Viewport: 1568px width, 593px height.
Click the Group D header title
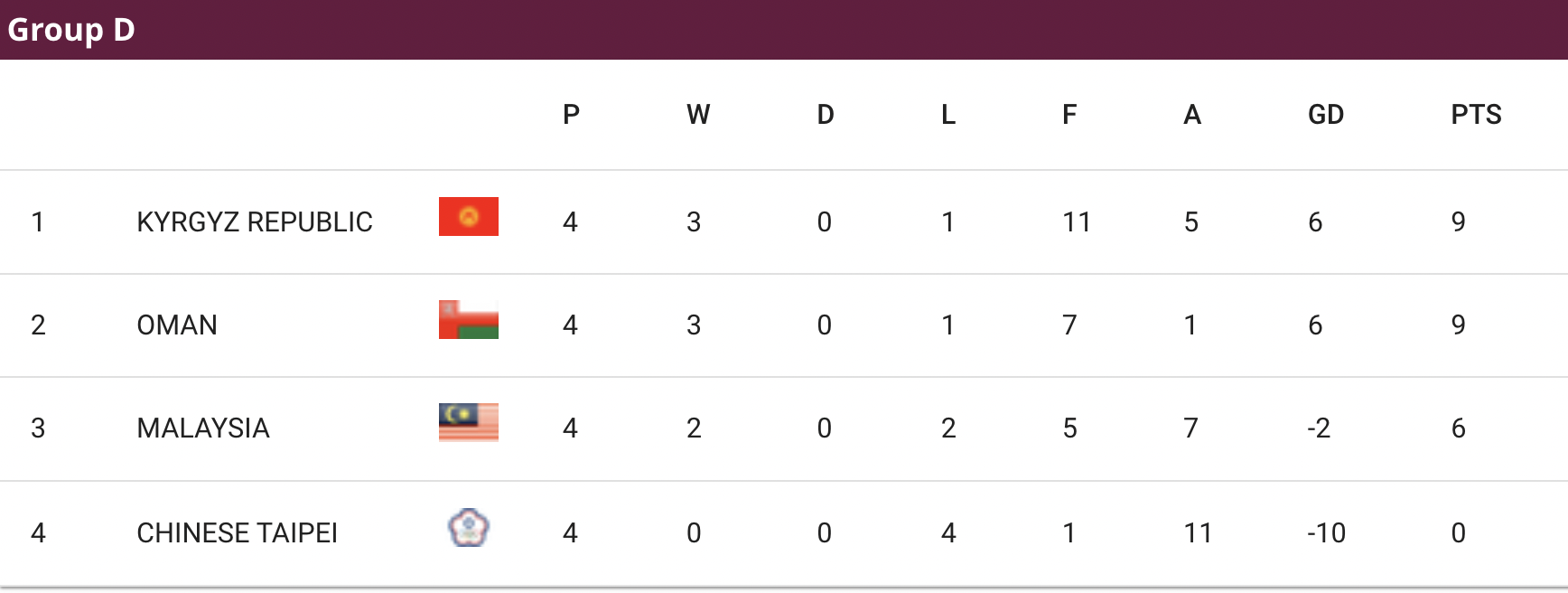(x=71, y=30)
